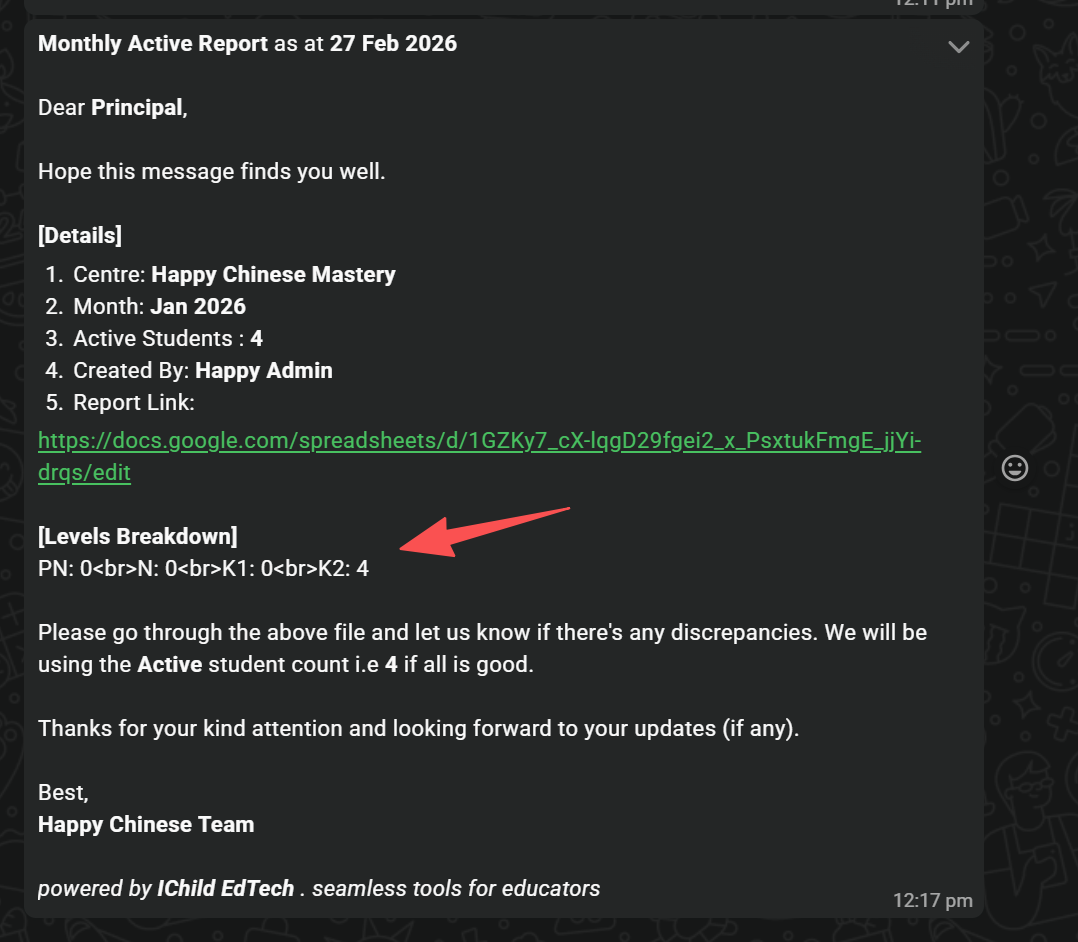
Task: Click the Created By Happy Admin line
Action: click(x=202, y=370)
